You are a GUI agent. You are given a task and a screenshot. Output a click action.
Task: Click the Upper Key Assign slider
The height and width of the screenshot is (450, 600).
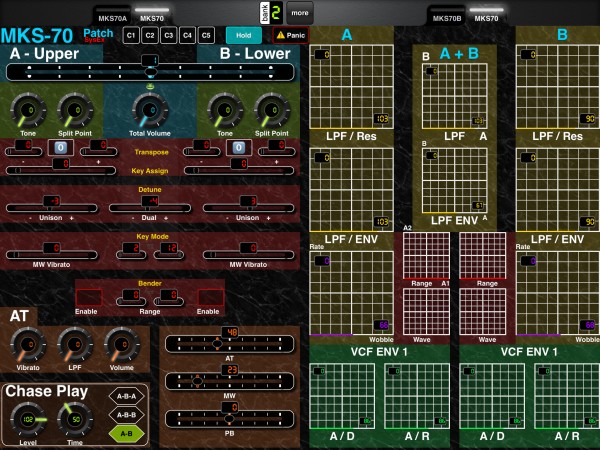point(61,171)
